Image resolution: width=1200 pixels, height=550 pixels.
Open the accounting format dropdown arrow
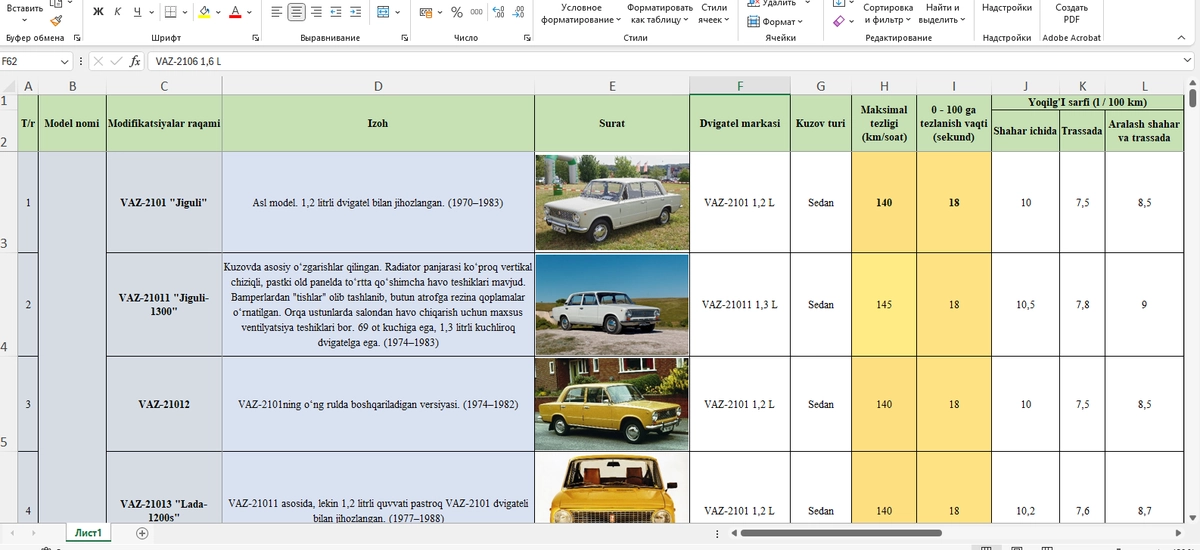point(440,12)
